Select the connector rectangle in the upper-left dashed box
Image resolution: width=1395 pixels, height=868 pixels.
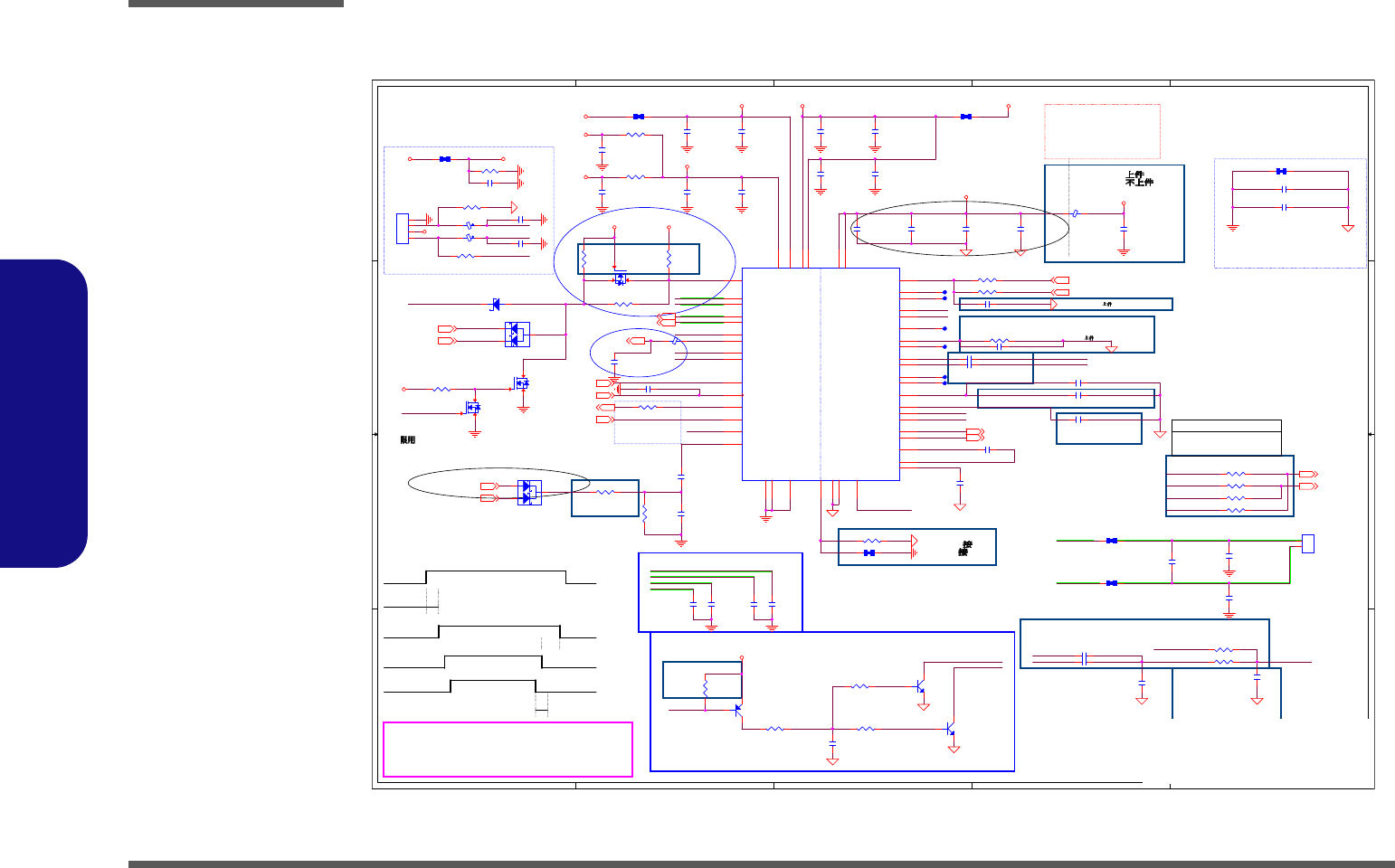[x=403, y=228]
